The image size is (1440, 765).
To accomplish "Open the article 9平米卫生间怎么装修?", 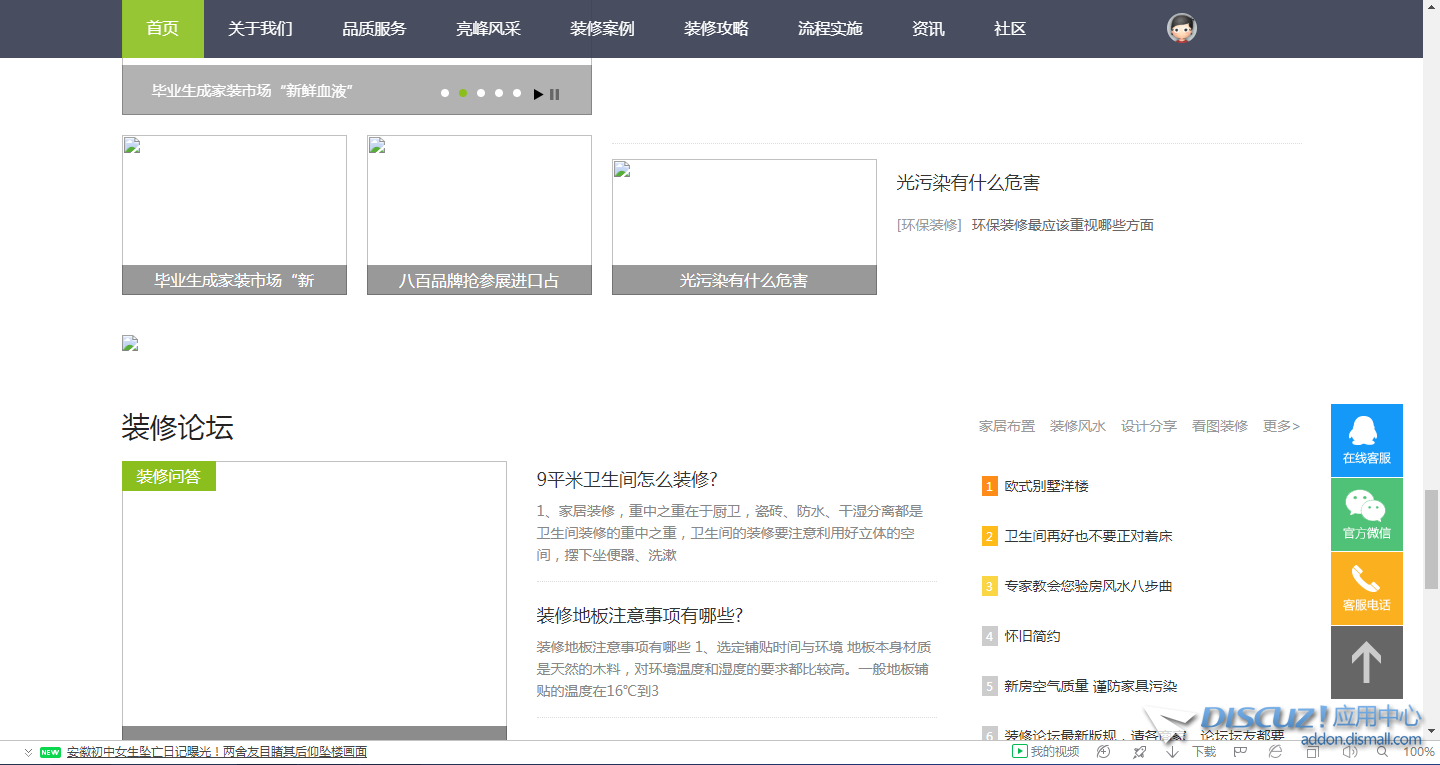I will pyautogui.click(x=627, y=479).
